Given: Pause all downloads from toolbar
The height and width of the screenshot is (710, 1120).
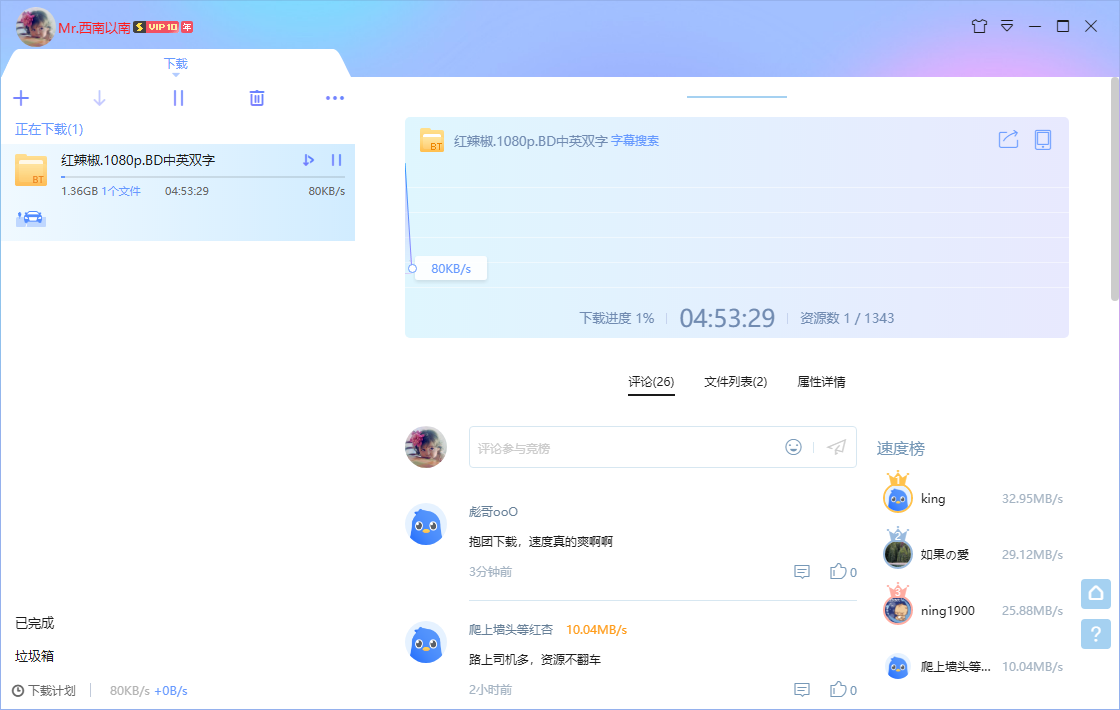Looking at the screenshot, I should [179, 98].
